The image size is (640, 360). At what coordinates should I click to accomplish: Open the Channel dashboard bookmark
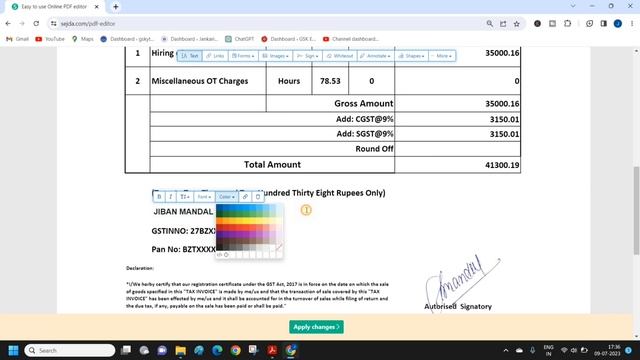coord(351,39)
